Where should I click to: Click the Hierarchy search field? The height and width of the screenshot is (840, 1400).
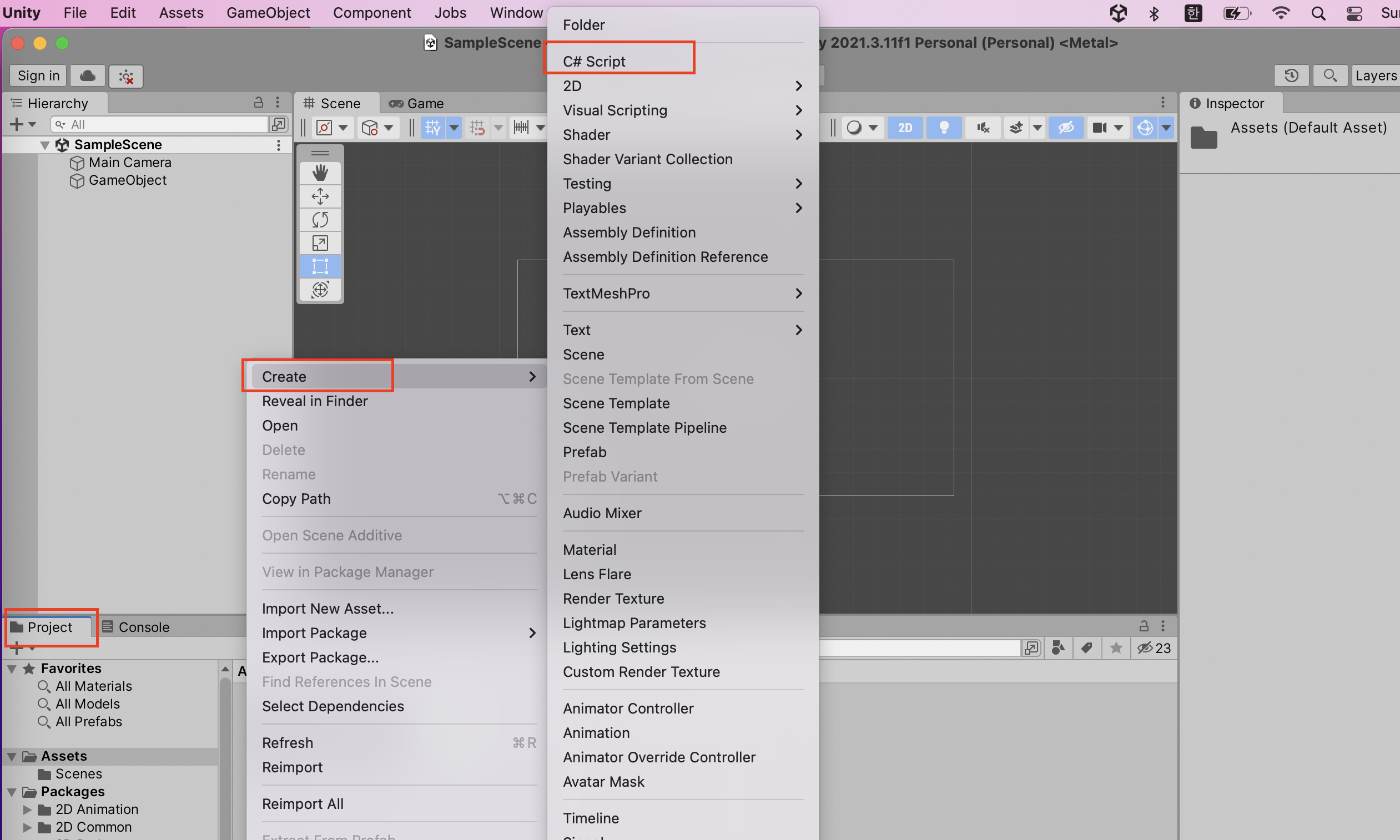[159, 124]
